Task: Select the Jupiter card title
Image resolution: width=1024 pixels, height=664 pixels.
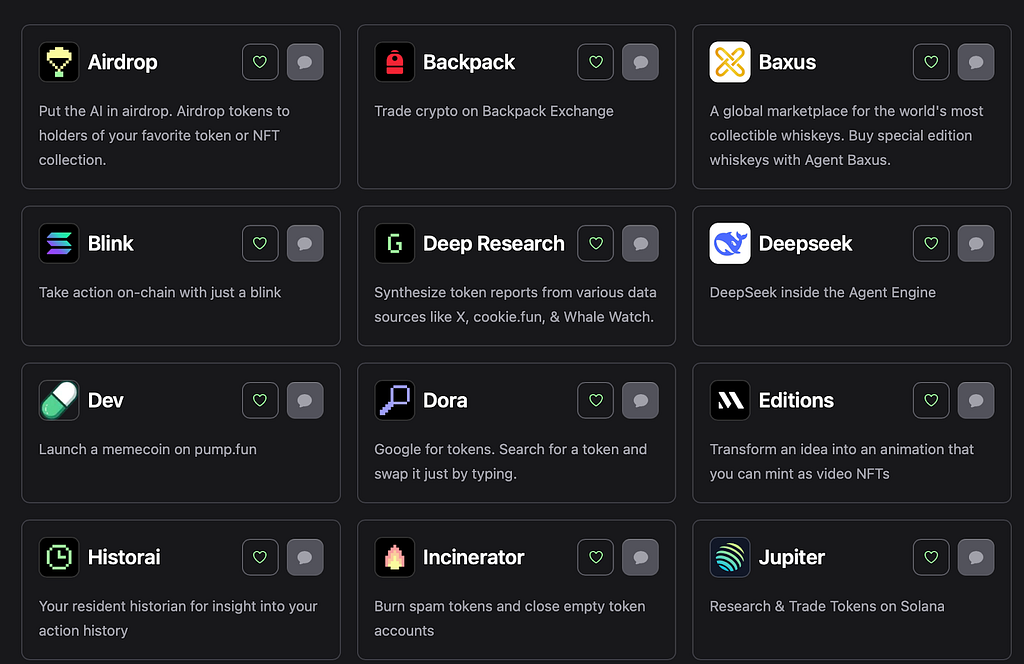Action: [x=792, y=557]
